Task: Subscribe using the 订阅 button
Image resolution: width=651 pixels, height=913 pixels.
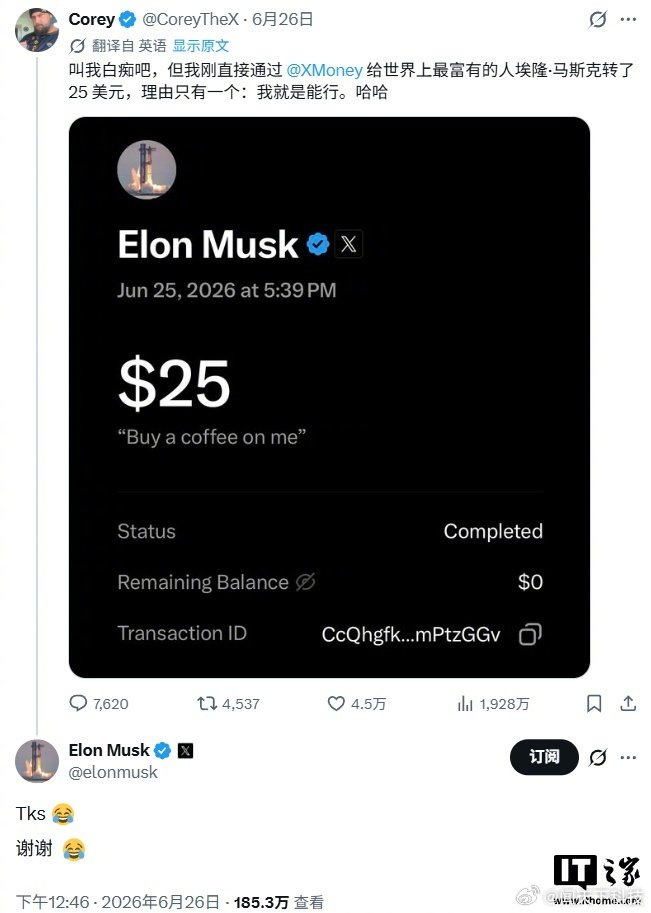Action: tap(544, 757)
